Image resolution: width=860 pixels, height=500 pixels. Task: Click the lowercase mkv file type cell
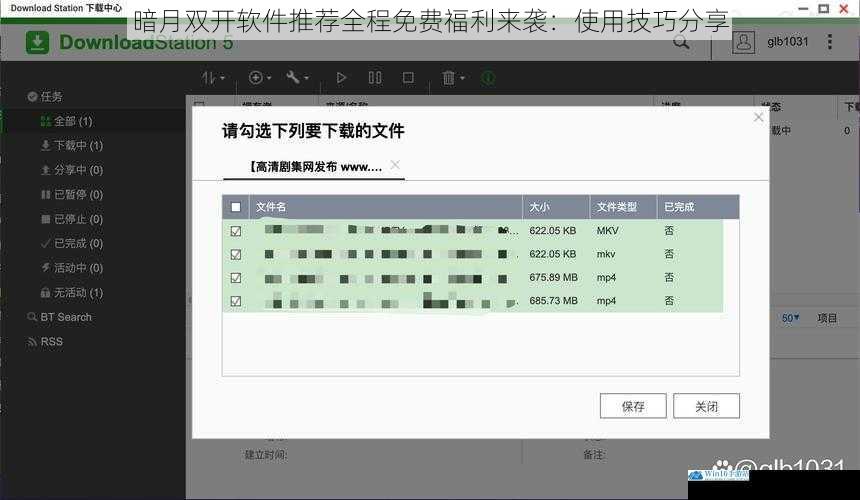(x=606, y=254)
